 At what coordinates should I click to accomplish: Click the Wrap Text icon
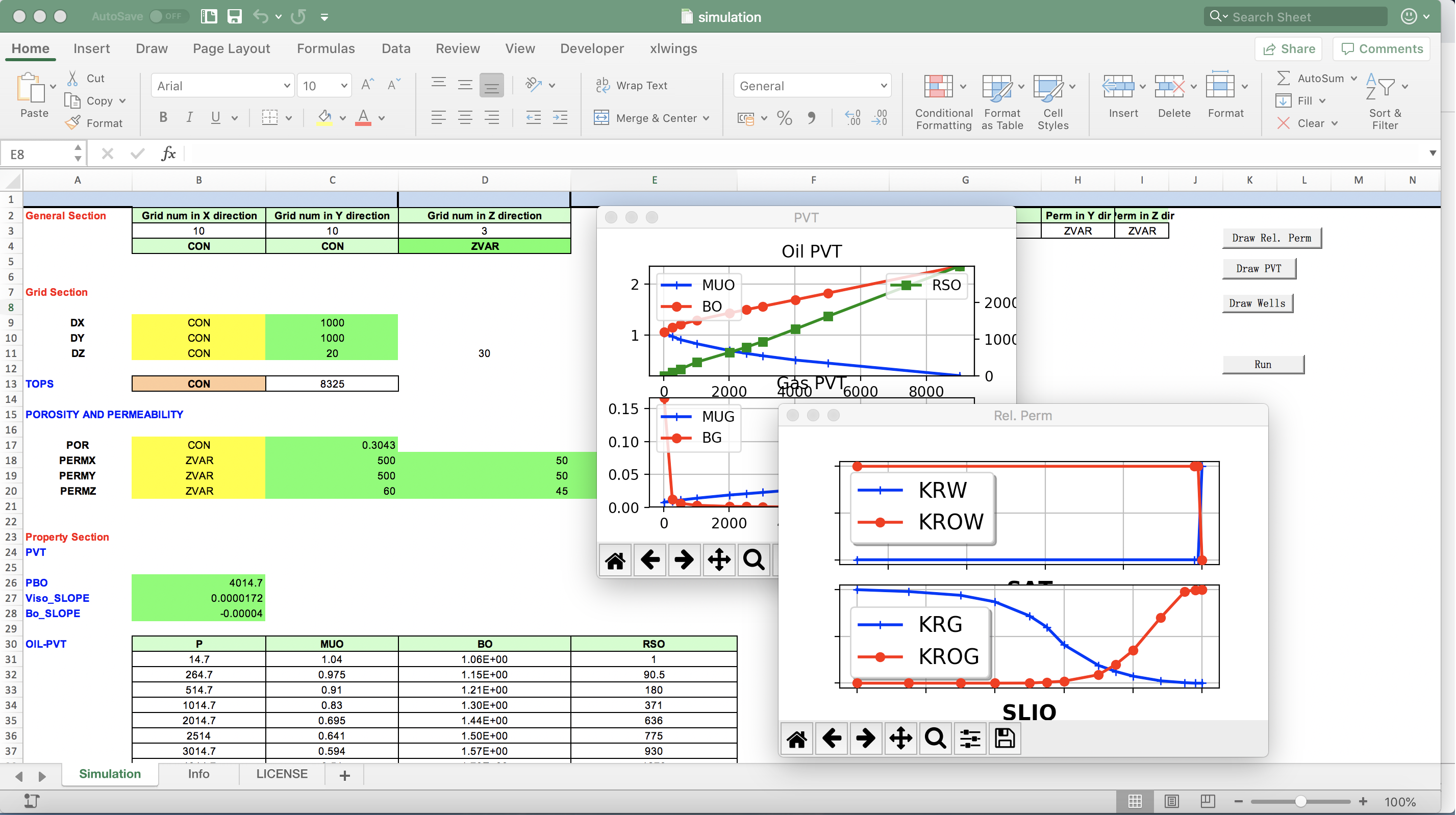pyautogui.click(x=603, y=85)
